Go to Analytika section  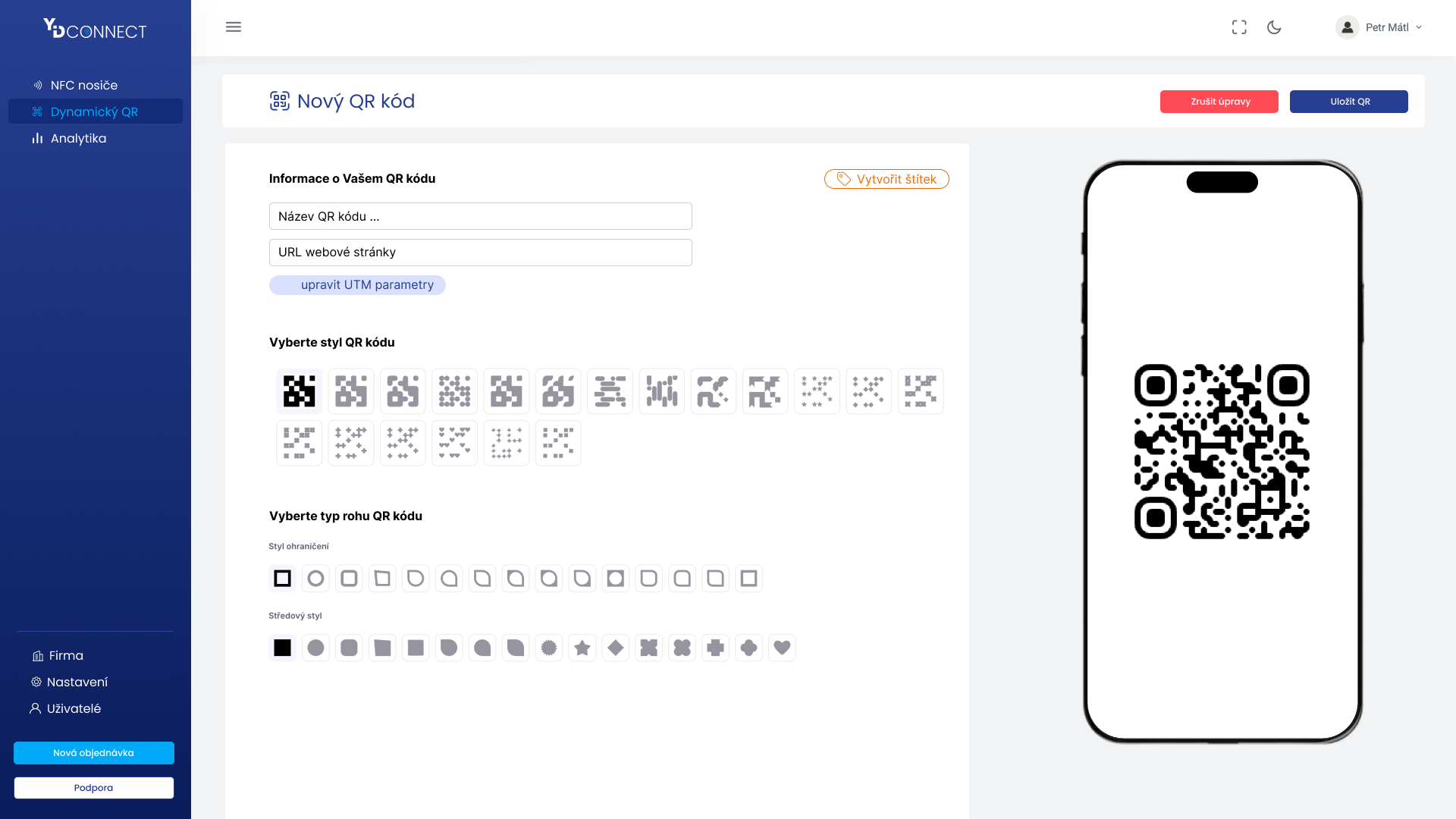(78, 138)
